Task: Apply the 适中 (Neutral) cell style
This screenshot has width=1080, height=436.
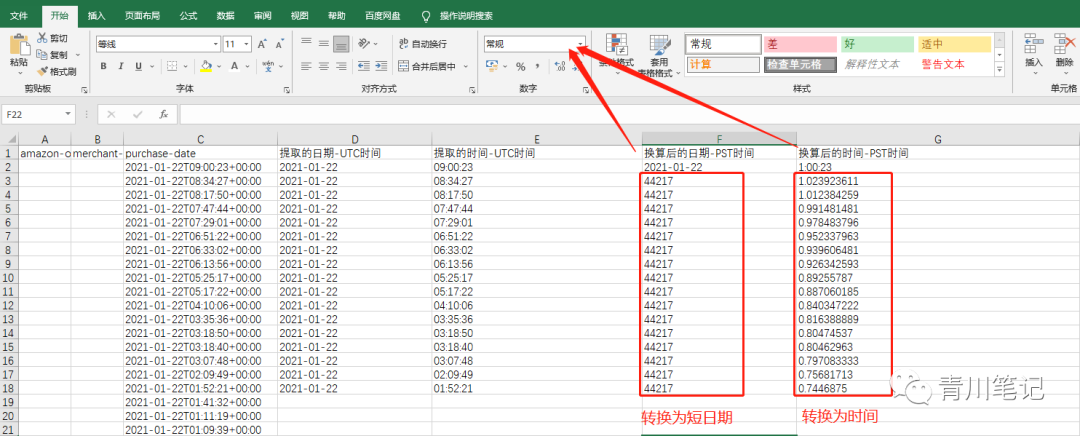Action: (955, 44)
